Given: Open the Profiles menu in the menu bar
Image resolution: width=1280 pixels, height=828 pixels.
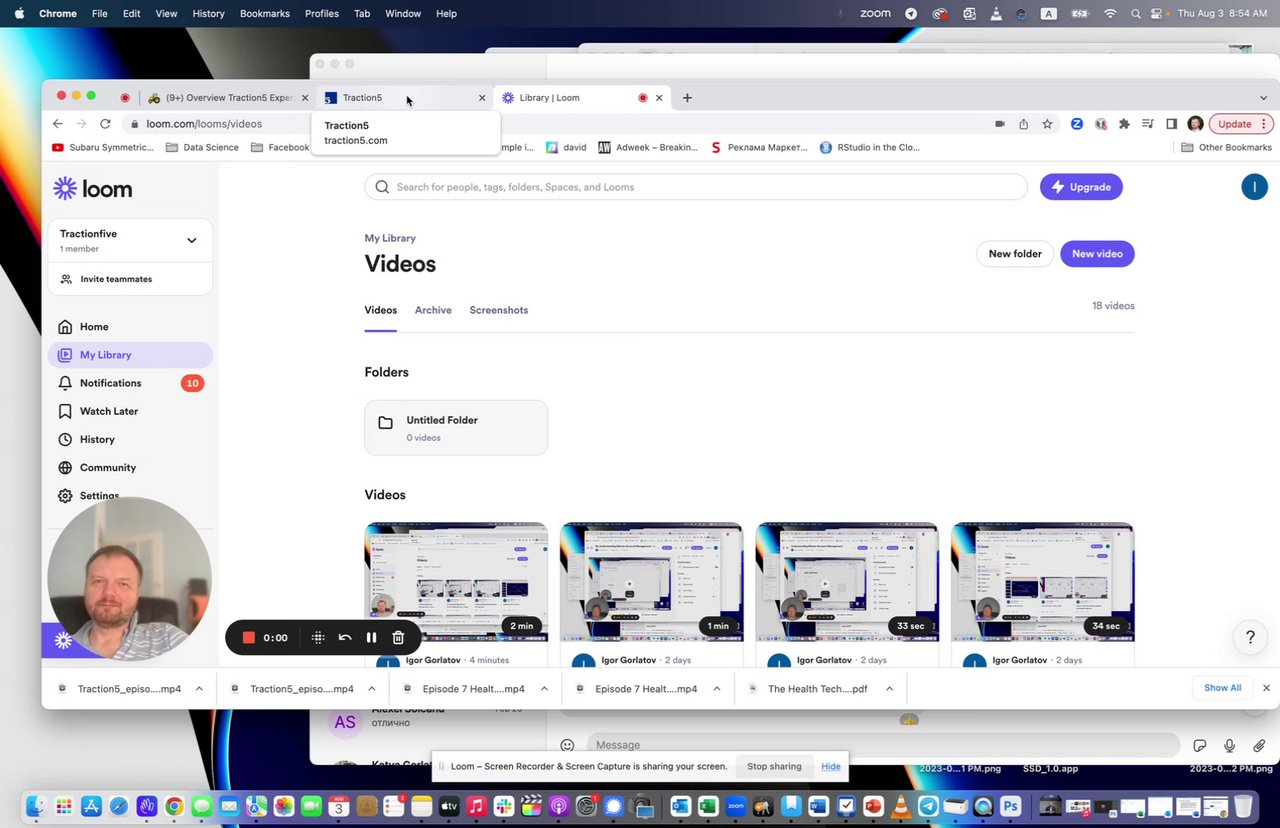Looking at the screenshot, I should 322,13.
